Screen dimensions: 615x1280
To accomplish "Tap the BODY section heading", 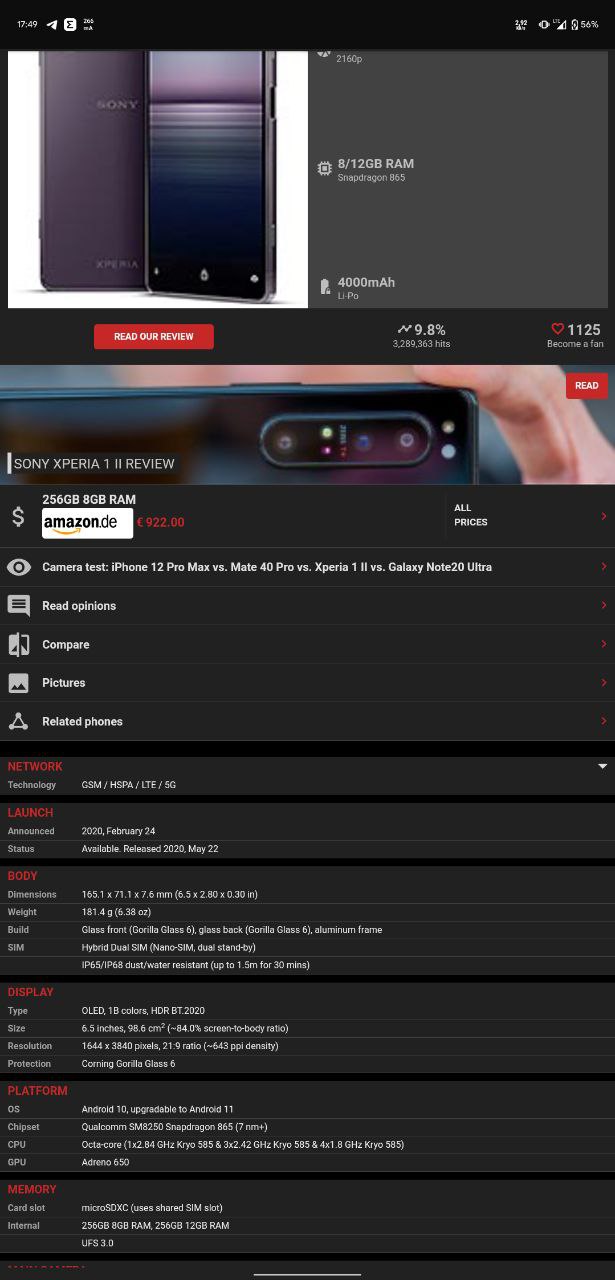I will (23, 876).
